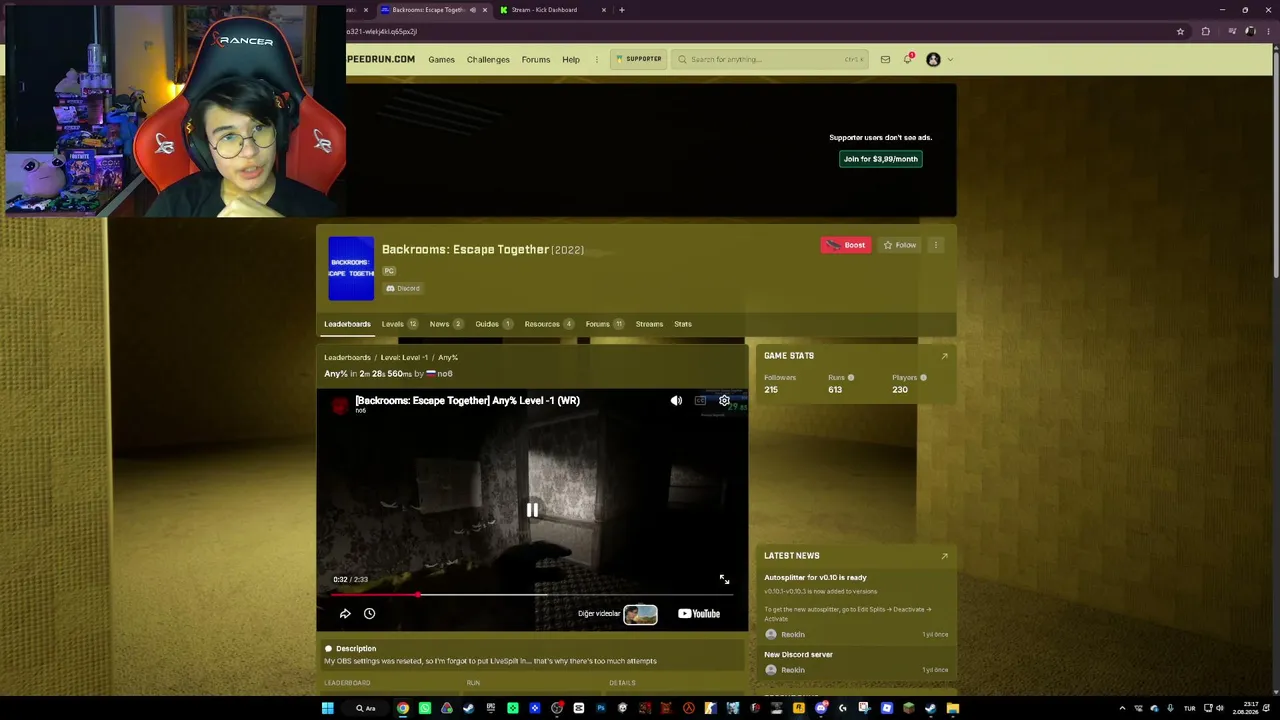
Task: Open WhatsApp from the taskbar
Action: (425, 709)
